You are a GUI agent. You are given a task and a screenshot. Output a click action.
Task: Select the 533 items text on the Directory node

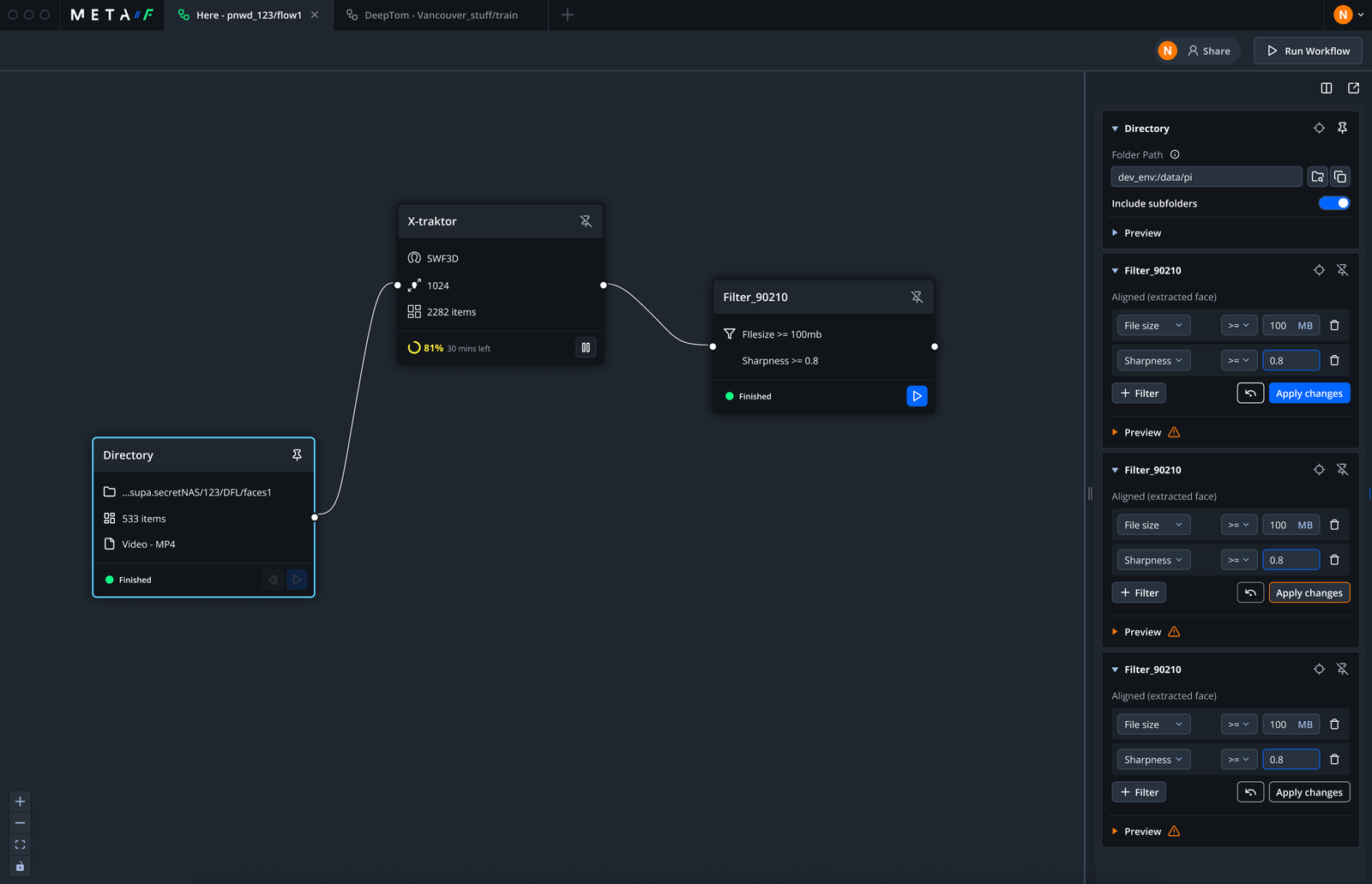pyautogui.click(x=144, y=519)
